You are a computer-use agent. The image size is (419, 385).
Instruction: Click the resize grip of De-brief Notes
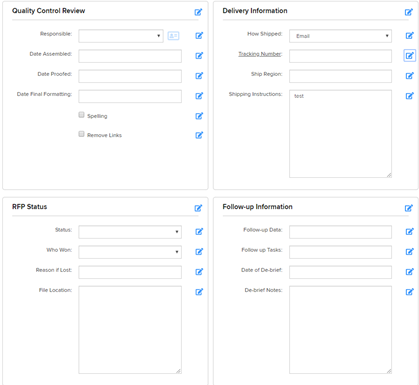(x=389, y=371)
